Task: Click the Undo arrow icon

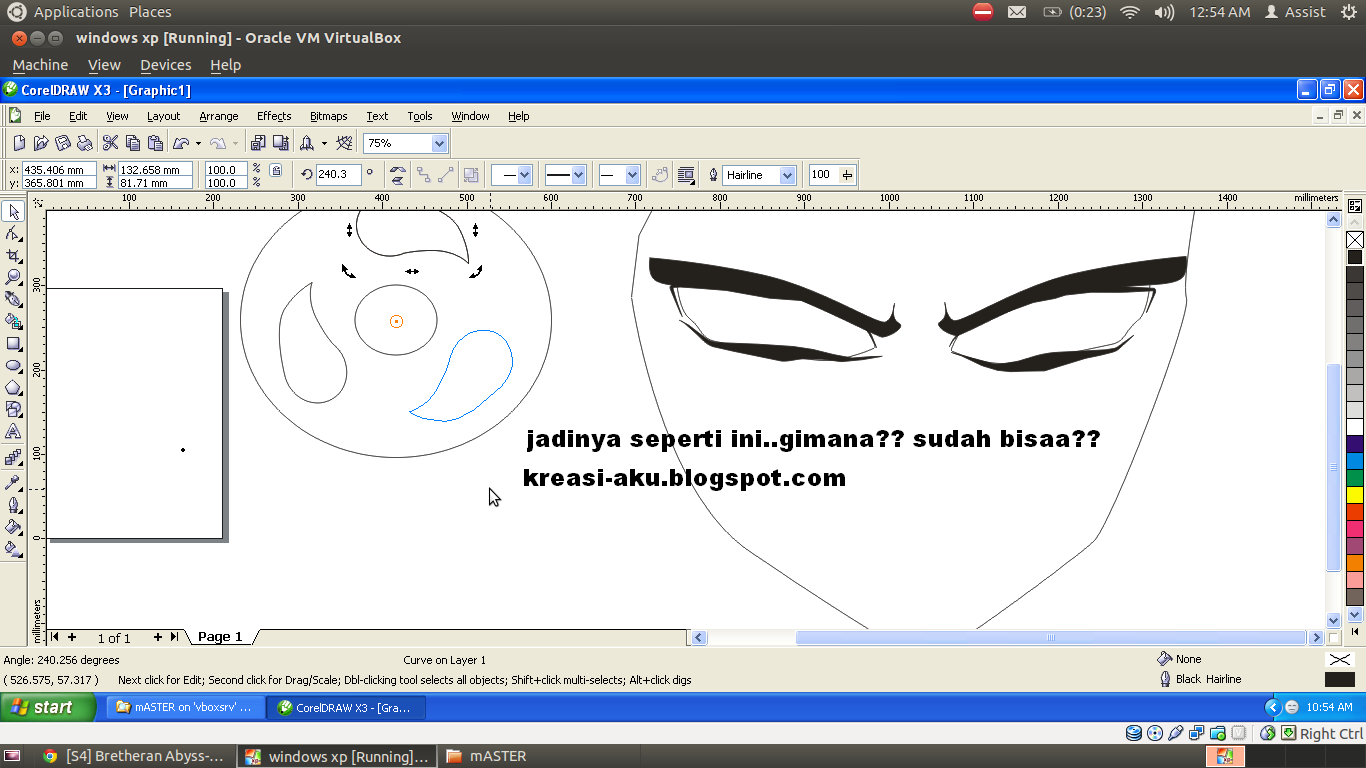Action: (x=181, y=143)
